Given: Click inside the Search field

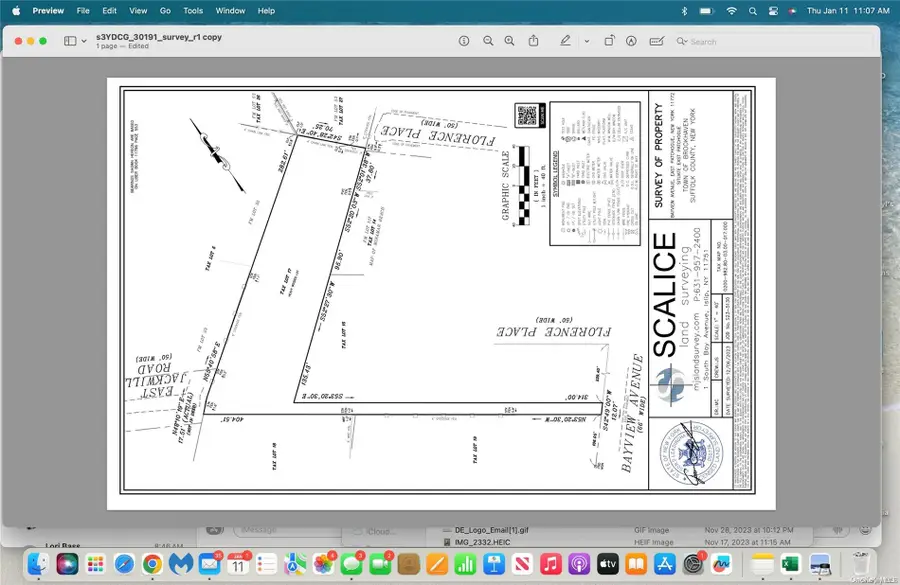Looking at the screenshot, I should pos(710,41).
